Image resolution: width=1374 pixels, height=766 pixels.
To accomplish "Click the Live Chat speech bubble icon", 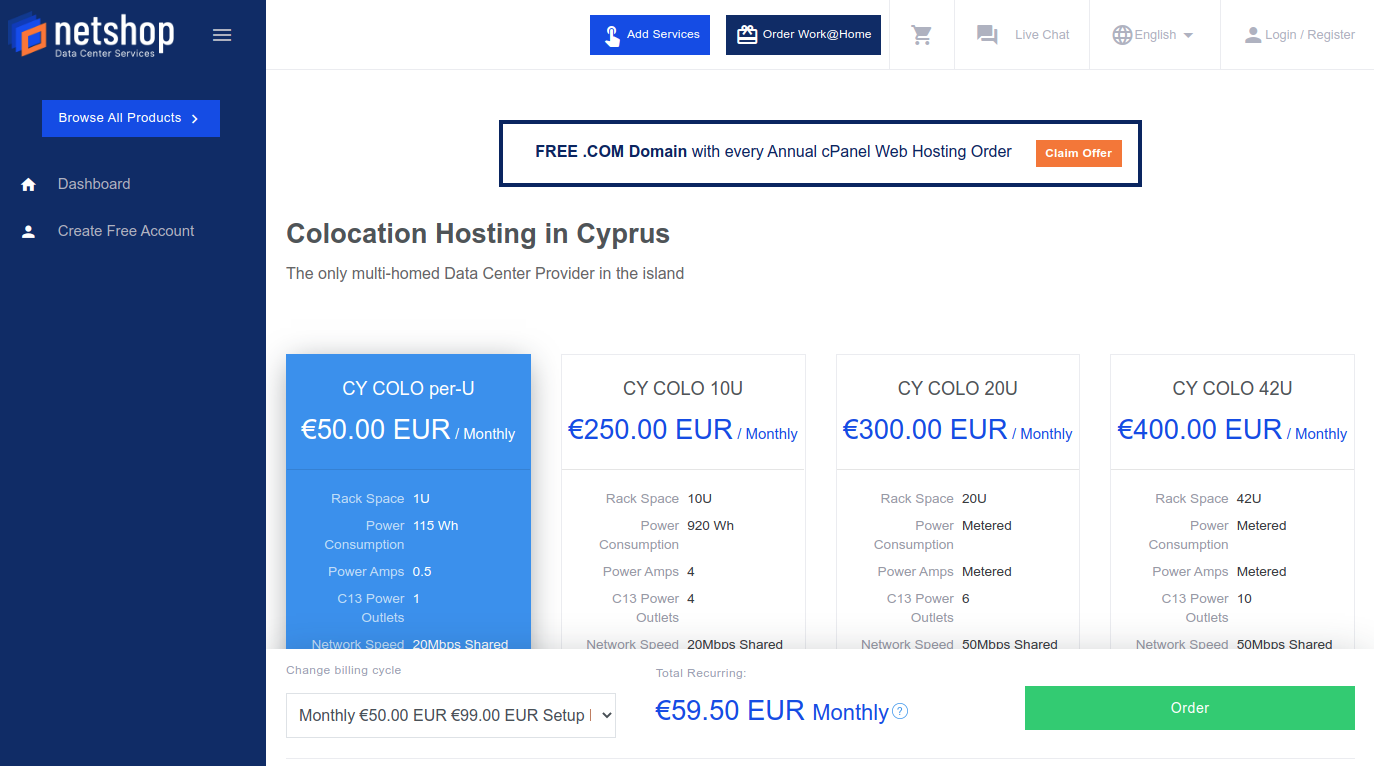I will pyautogui.click(x=987, y=35).
